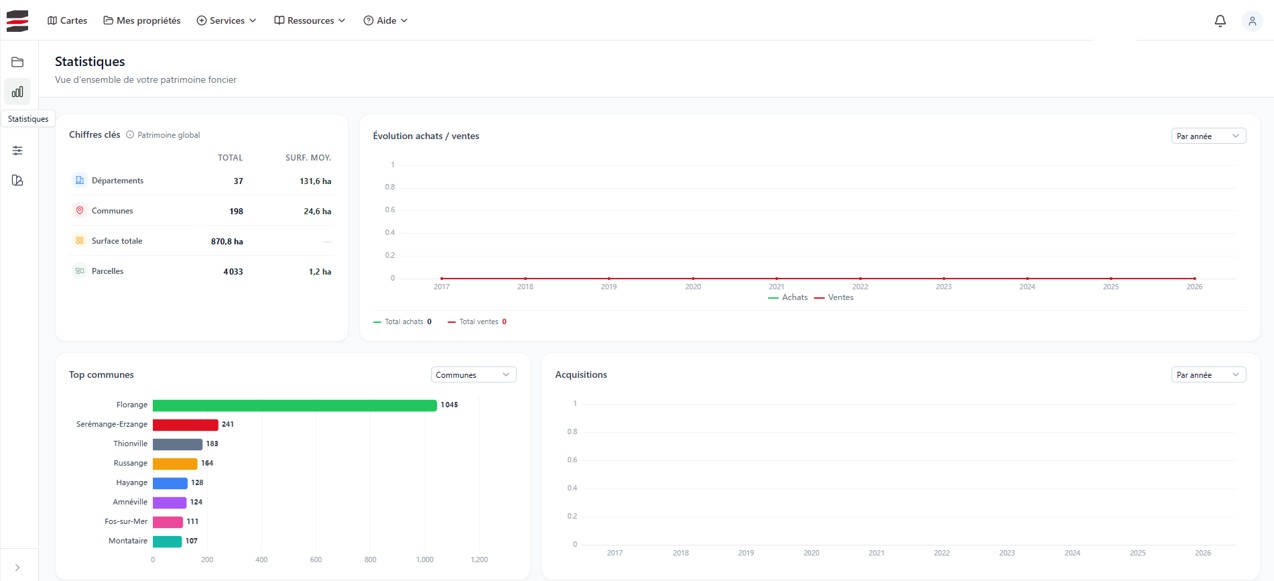Click the info icon next to Patrimoine global
This screenshot has width=1274, height=581.
pos(130,135)
